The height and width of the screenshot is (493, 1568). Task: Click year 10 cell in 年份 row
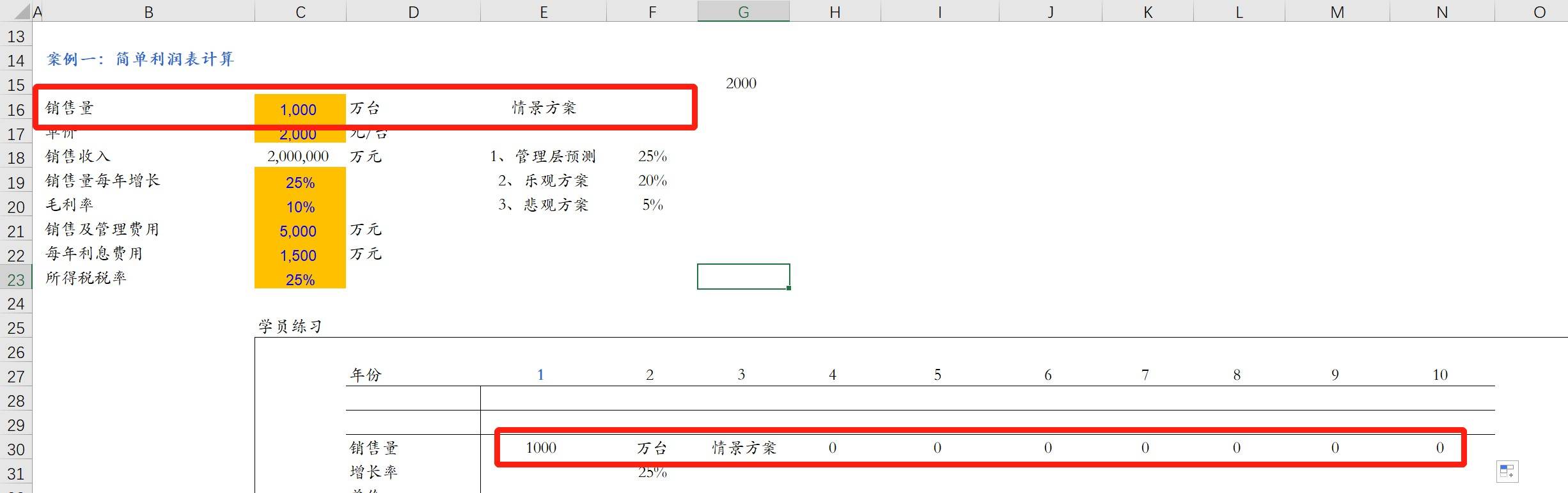[1439, 375]
